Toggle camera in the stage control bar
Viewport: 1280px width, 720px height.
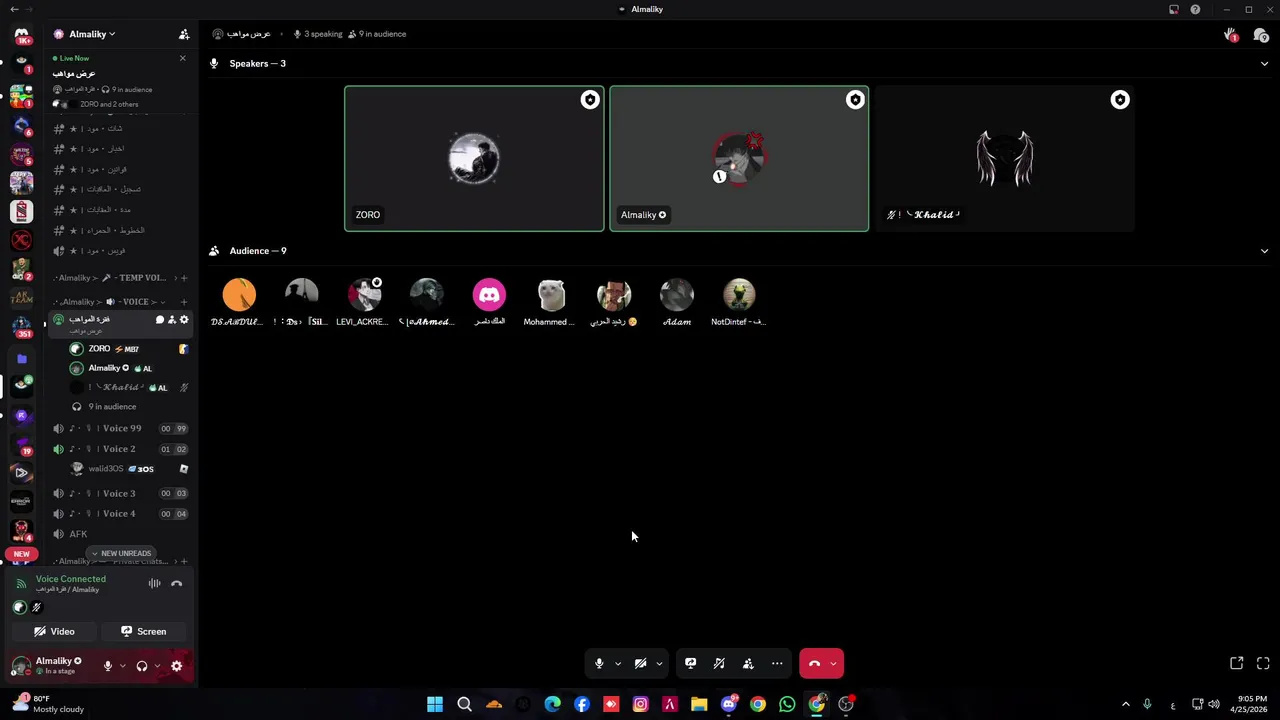pos(640,663)
